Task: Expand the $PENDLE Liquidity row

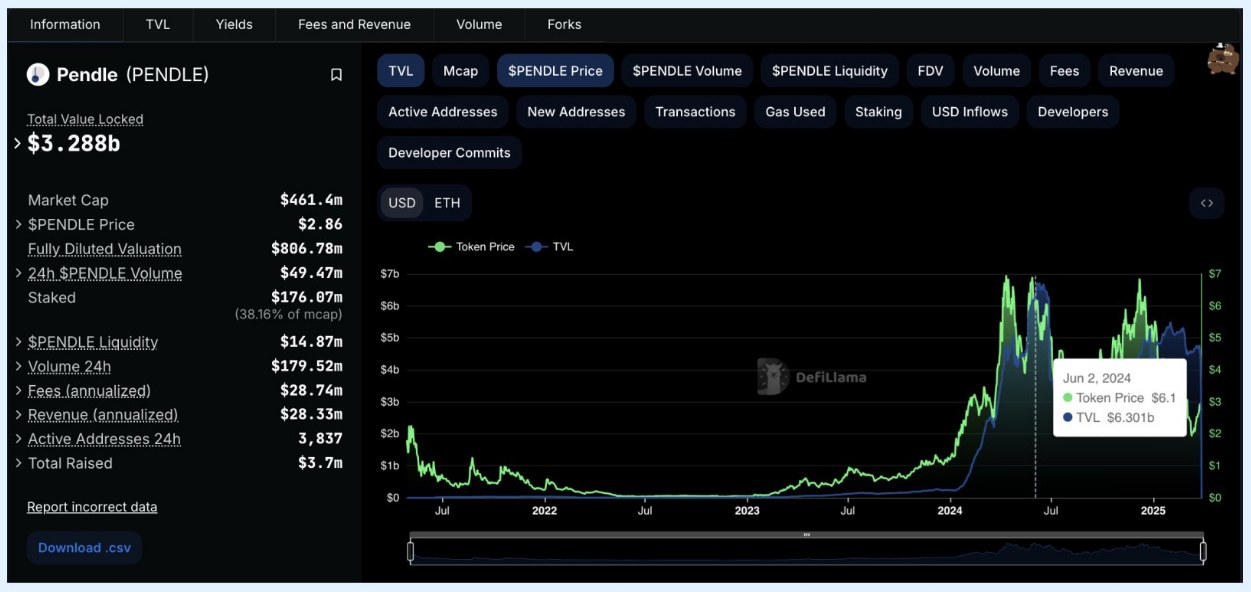Action: [x=18, y=342]
